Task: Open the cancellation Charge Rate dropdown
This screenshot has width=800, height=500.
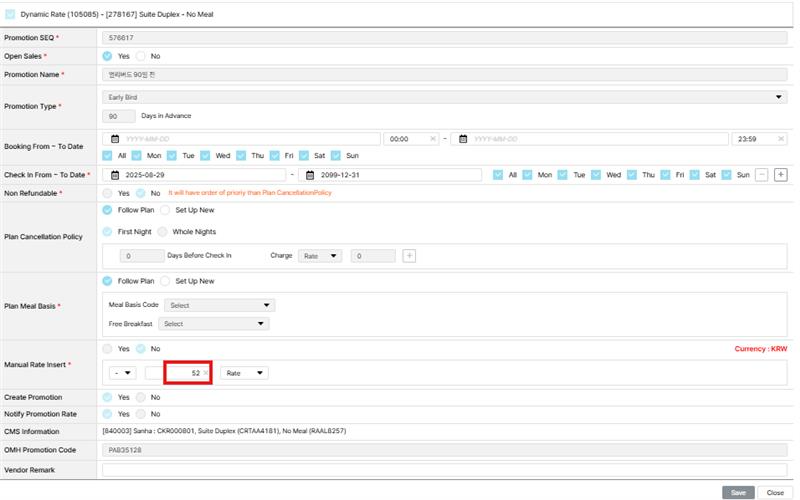Action: pyautogui.click(x=320, y=256)
